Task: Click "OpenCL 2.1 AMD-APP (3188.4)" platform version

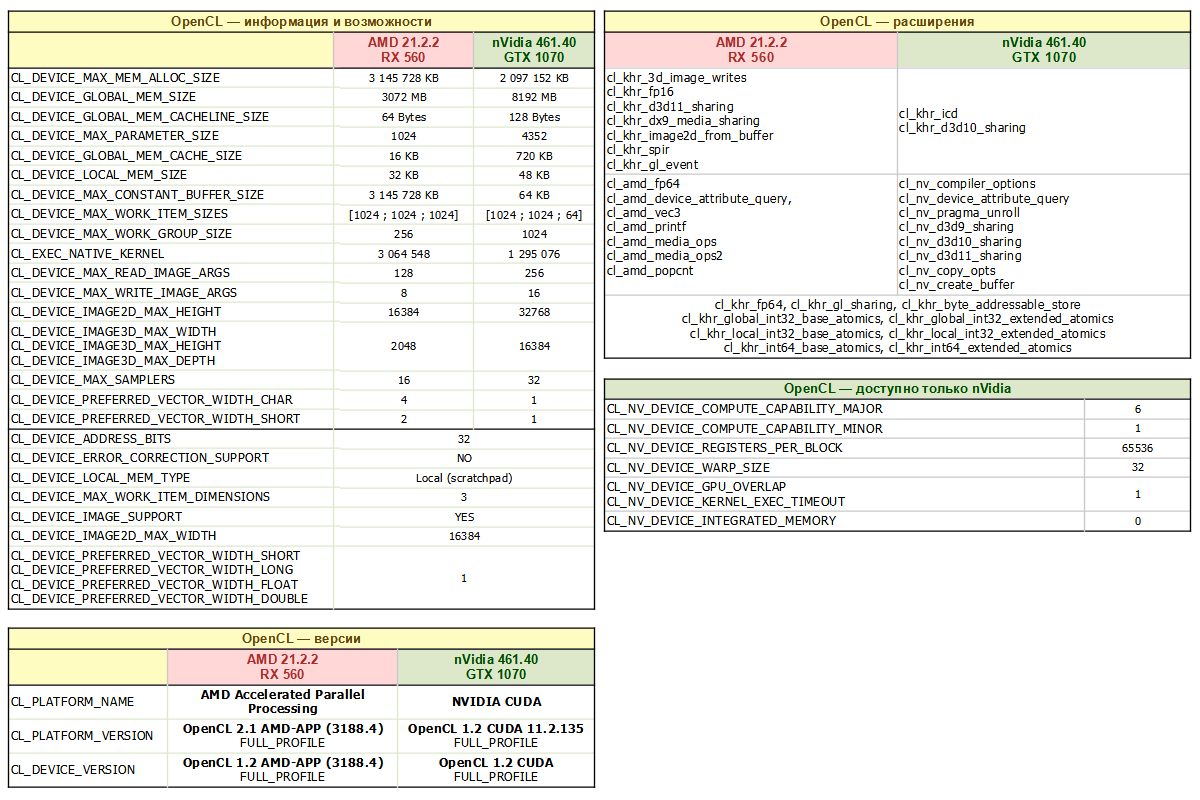Action: [282, 729]
